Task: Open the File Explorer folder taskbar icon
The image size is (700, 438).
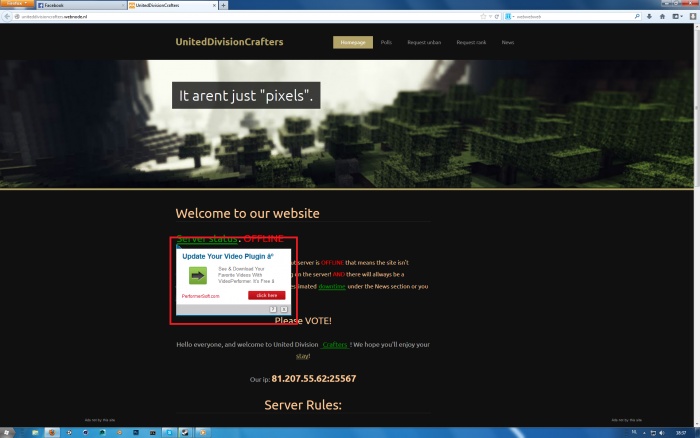Action: tap(35, 433)
